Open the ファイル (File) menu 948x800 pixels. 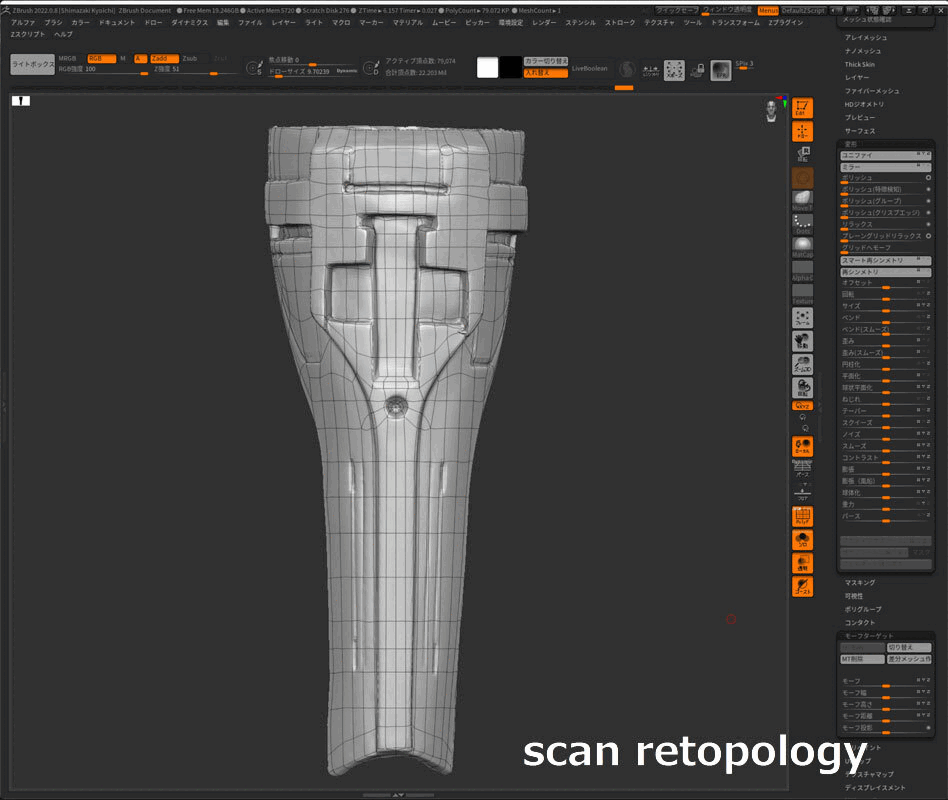click(250, 22)
